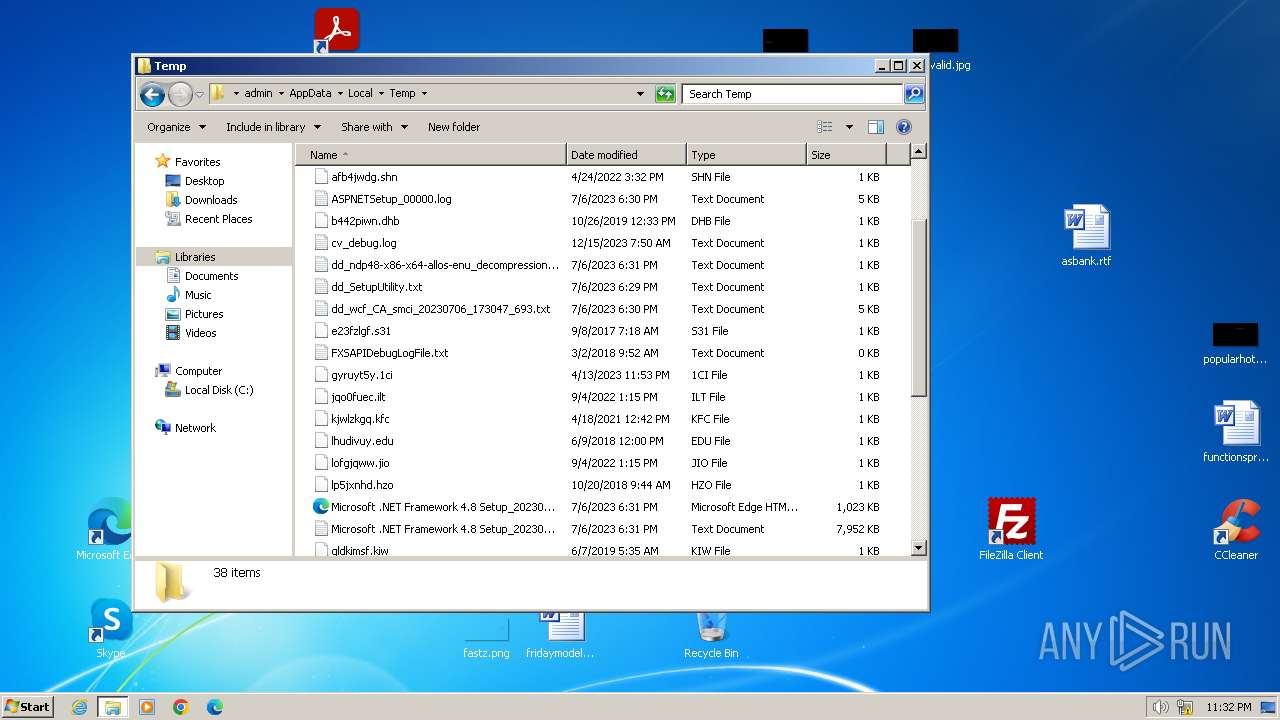Expand the dropdown arrow after admin breadcrumb
Screen dimensions: 1280x720
tap(281, 94)
